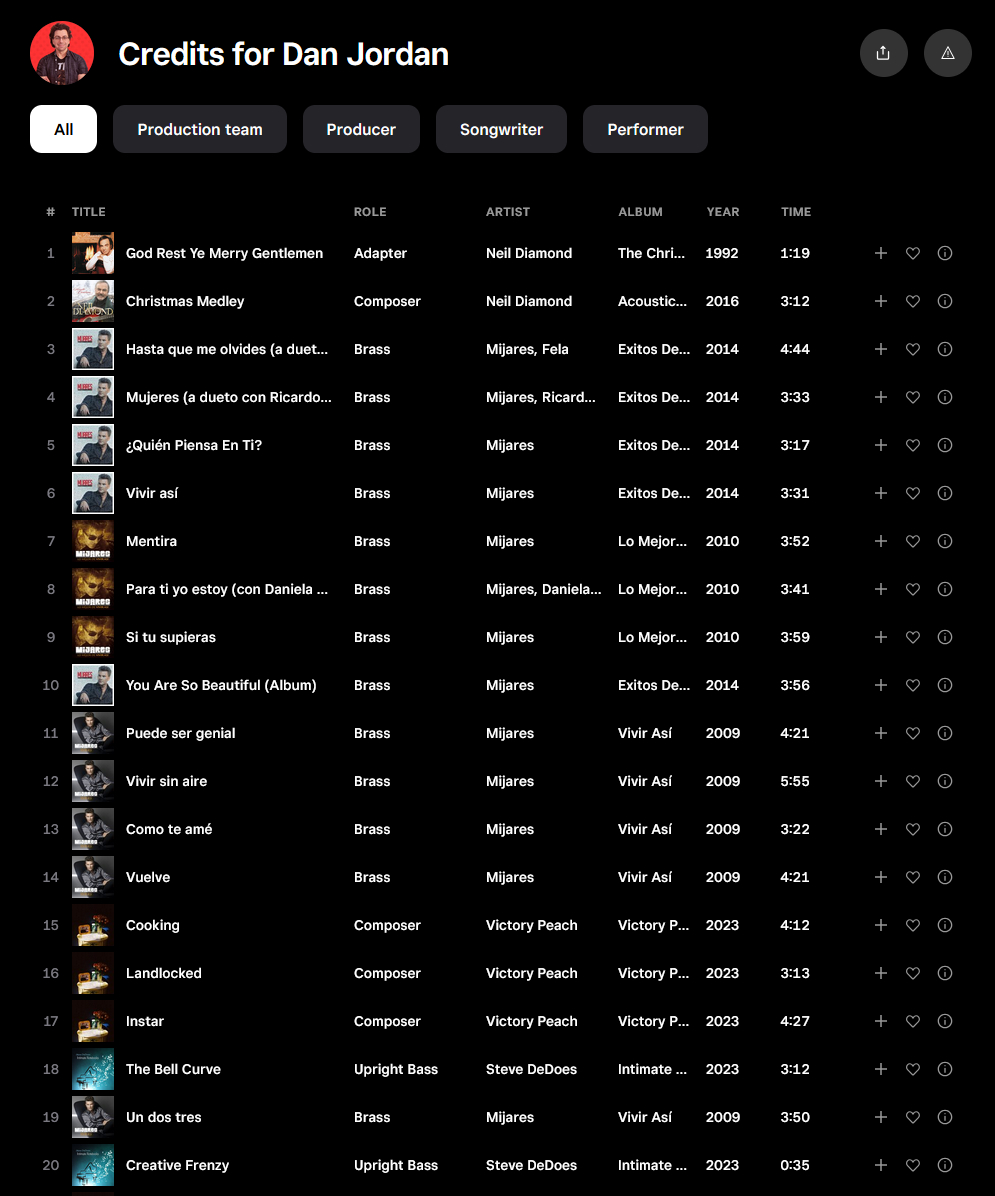Show only Performer credits
This screenshot has width=995, height=1196.
click(x=645, y=129)
